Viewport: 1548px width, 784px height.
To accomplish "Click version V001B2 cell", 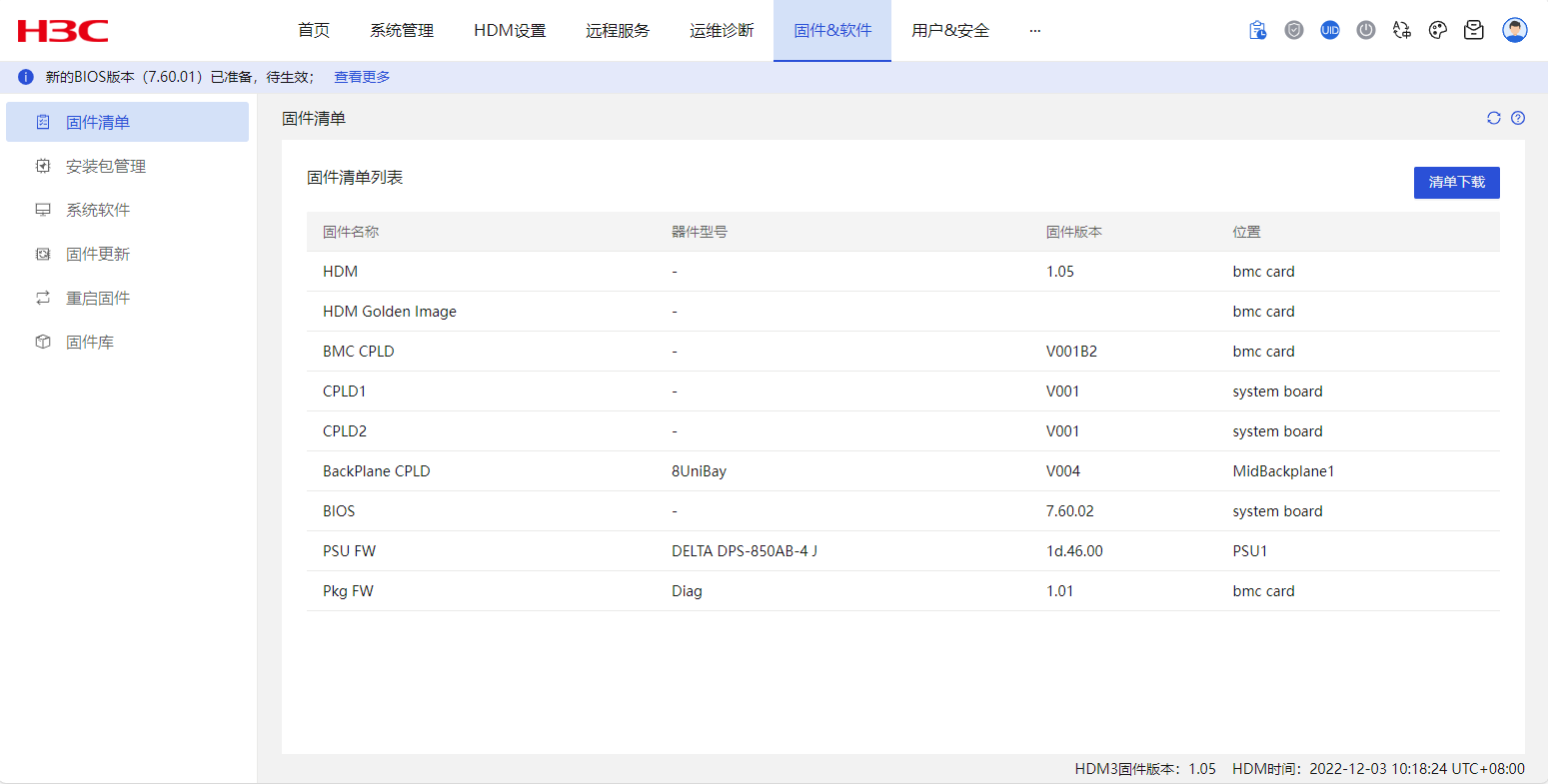I will (1072, 352).
